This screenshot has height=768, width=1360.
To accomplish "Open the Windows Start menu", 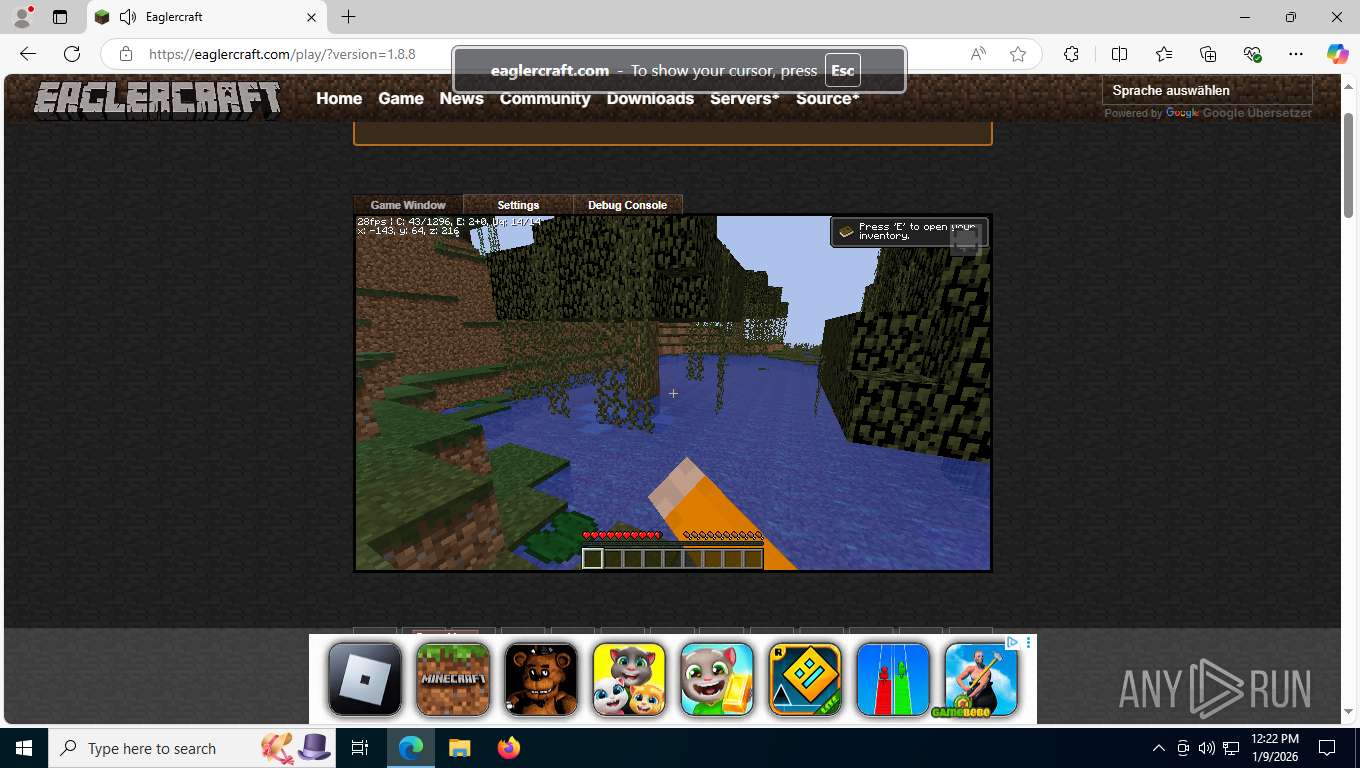I will (x=24, y=748).
